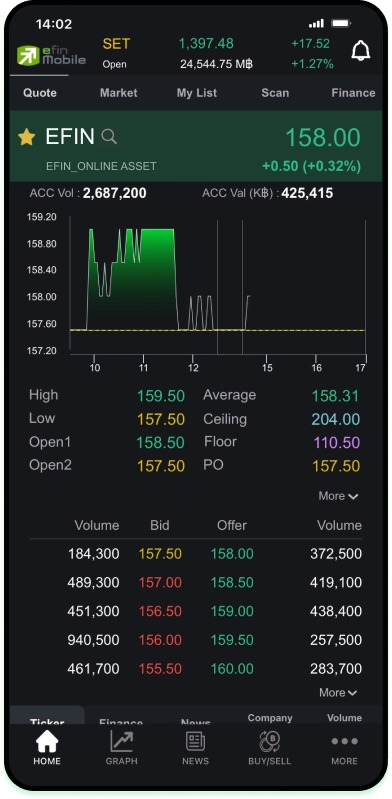Viewport: 392px width, 799px height.
Task: Open the GRAPH bottom tab
Action: 121,748
